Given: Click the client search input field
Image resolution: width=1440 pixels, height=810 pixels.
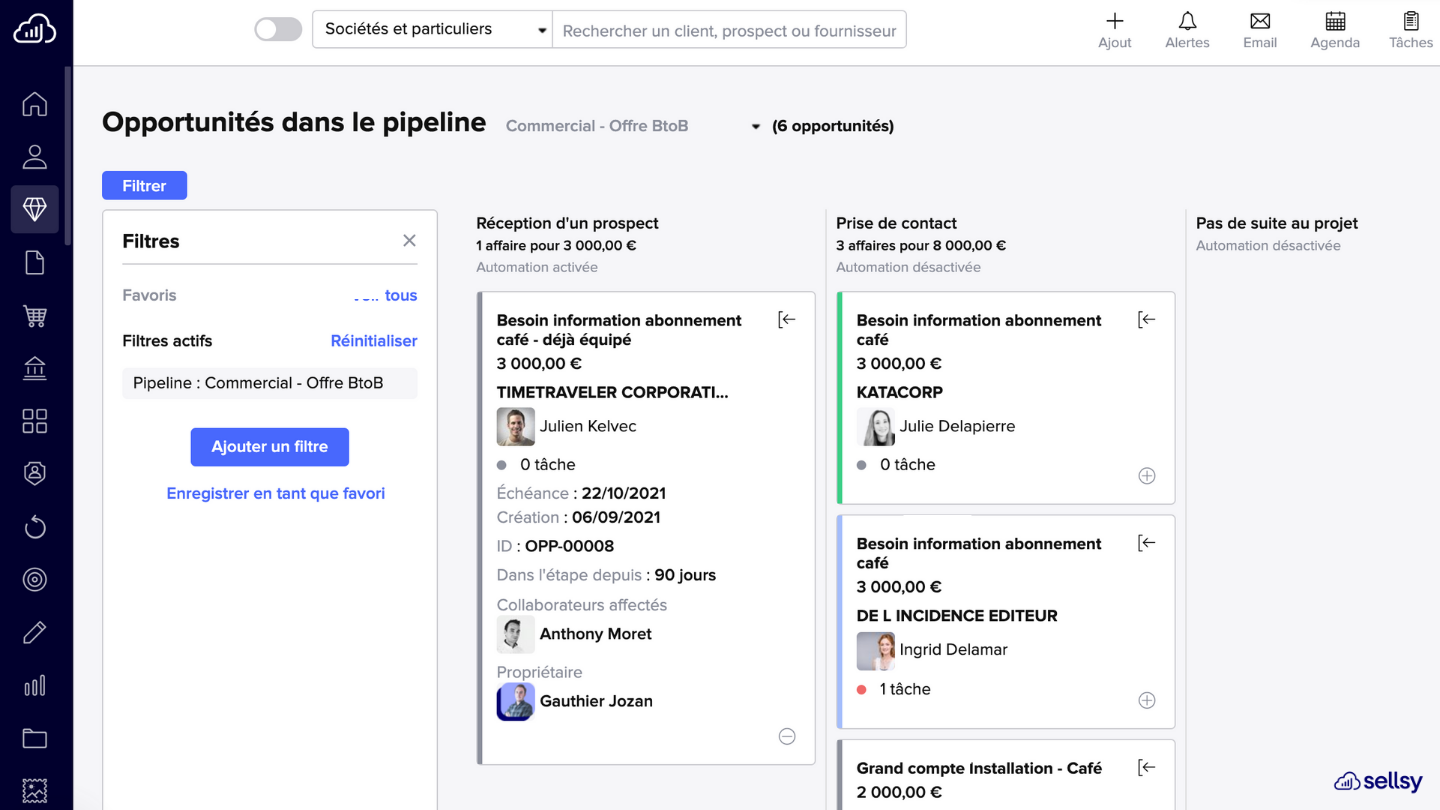Looking at the screenshot, I should coord(730,30).
